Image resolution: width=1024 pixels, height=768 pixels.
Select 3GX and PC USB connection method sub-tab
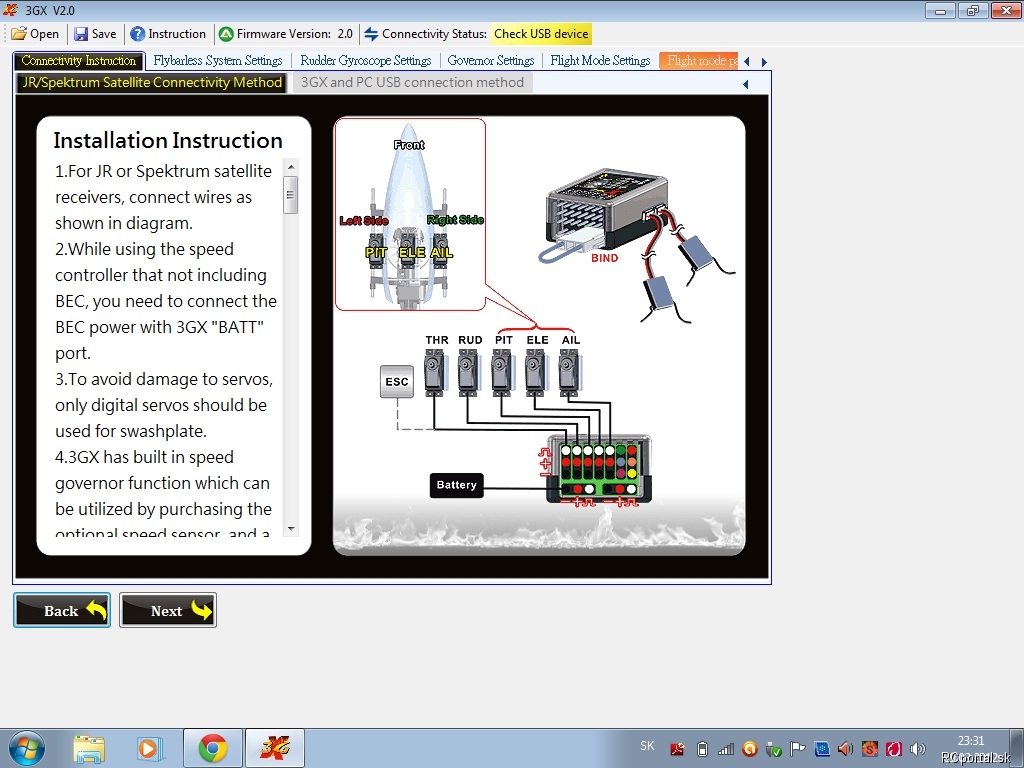pyautogui.click(x=412, y=82)
